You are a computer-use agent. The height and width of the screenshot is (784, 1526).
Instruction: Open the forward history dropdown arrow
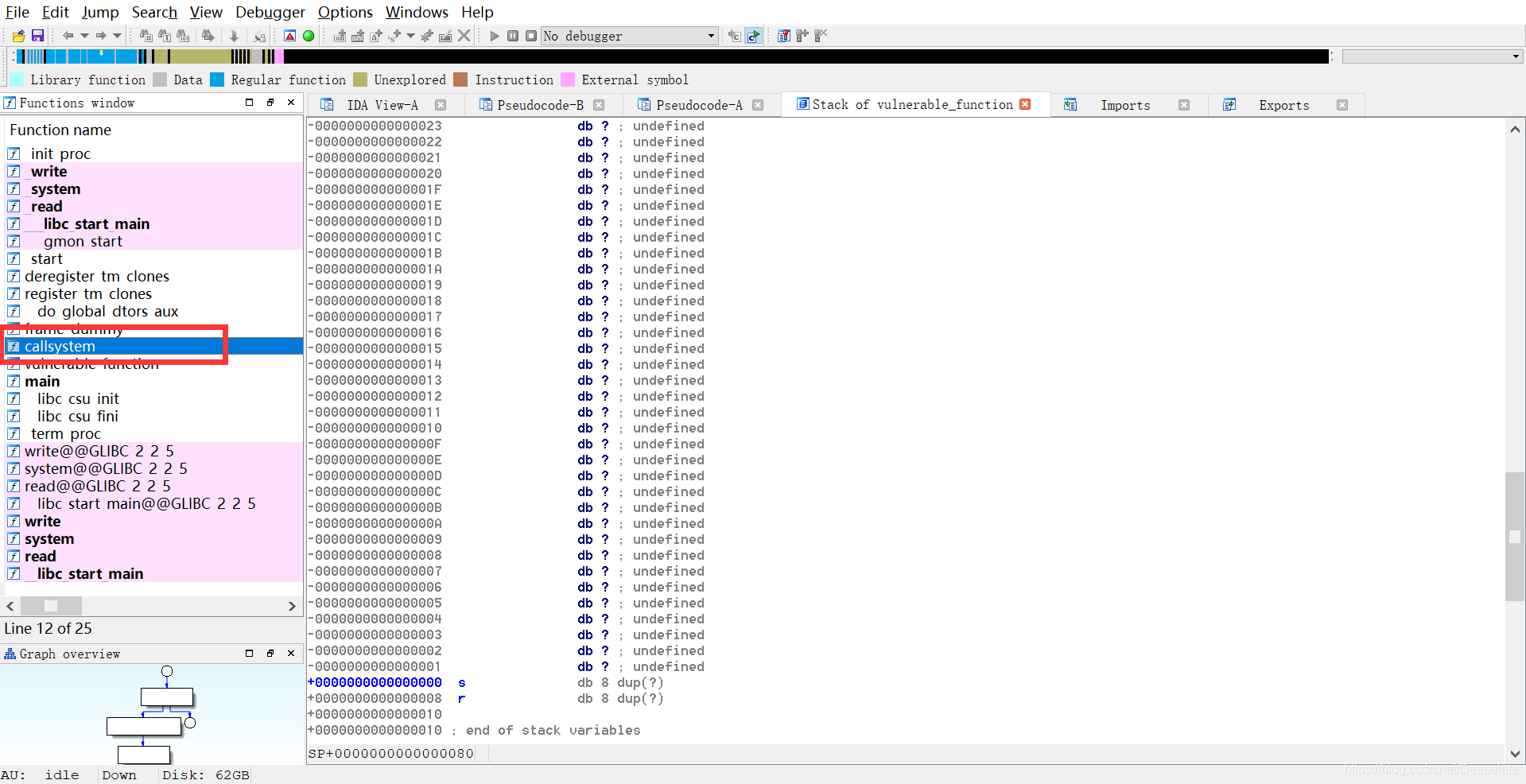point(118,36)
